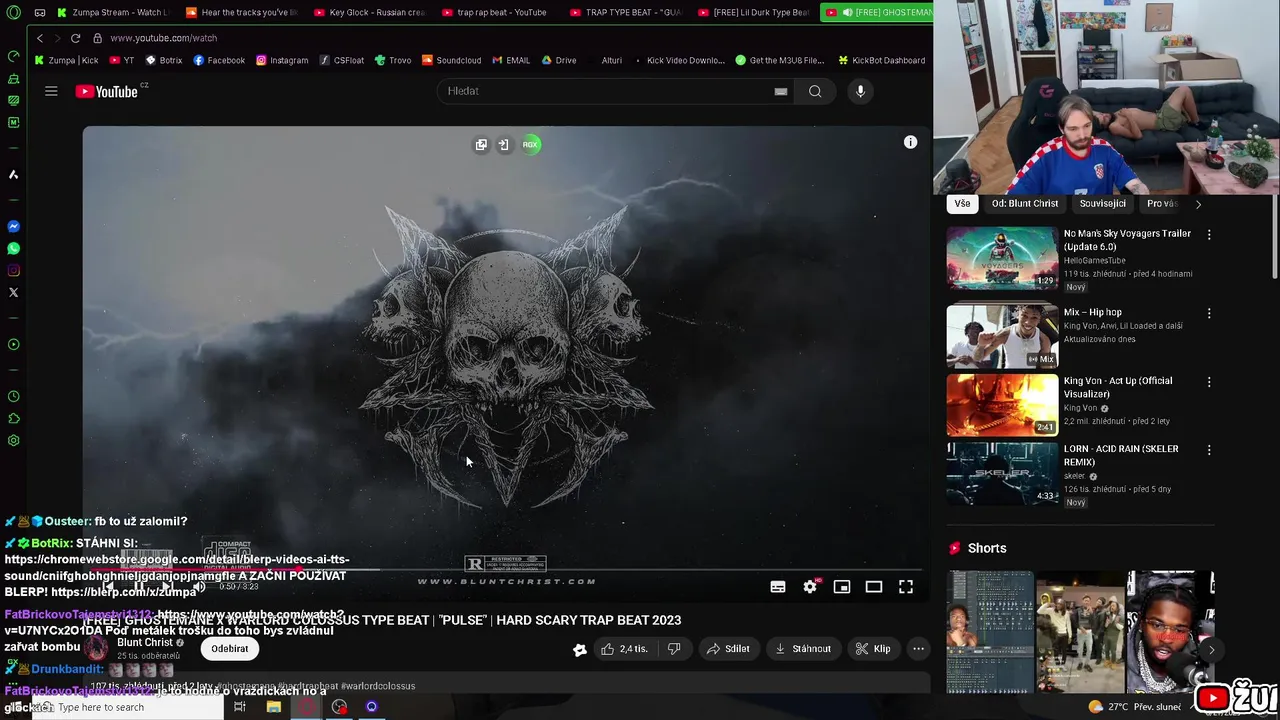Open the King Von Act Up thumbnail

1002,405
